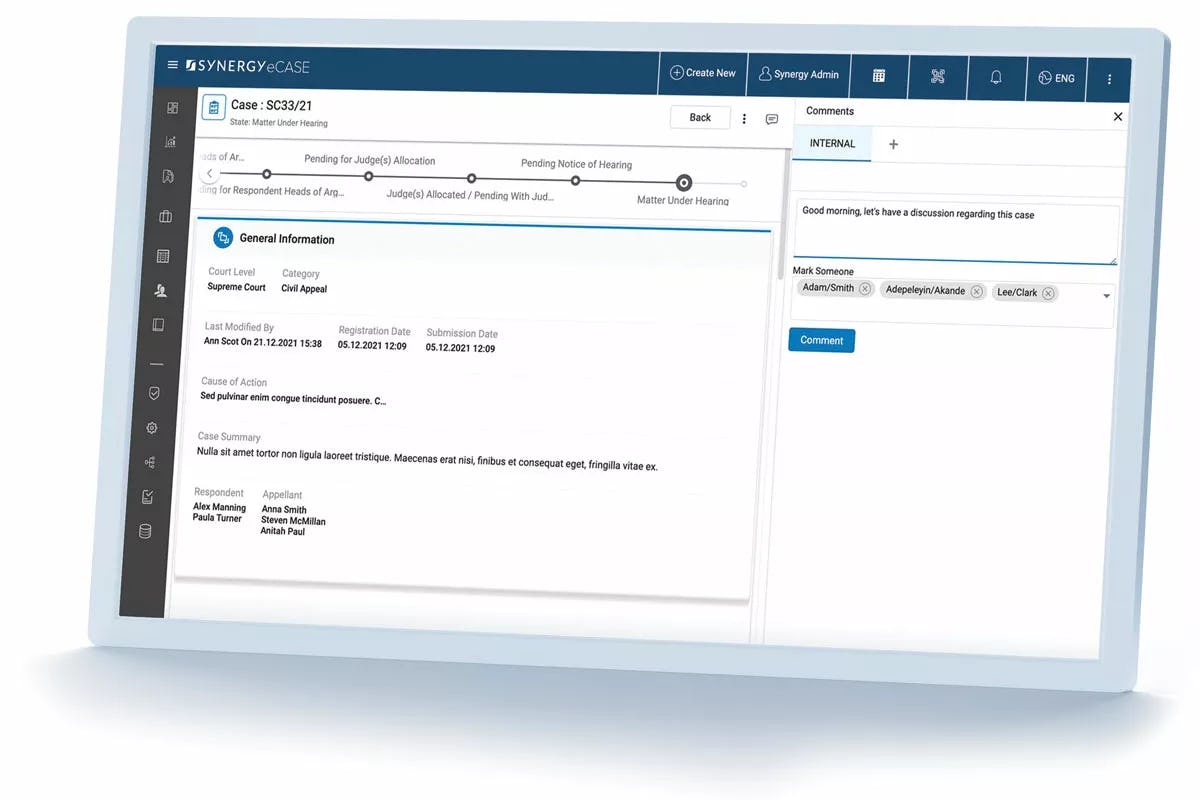Viewport: 1200px width, 800px height.
Task: Select the analytics chart icon in sidebar
Action: coord(172,142)
